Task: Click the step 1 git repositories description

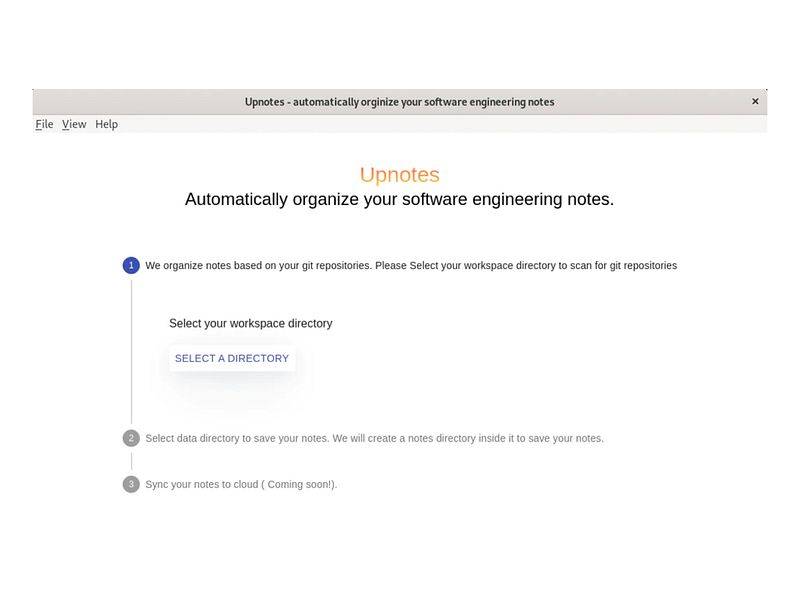Action: pyautogui.click(x=411, y=265)
